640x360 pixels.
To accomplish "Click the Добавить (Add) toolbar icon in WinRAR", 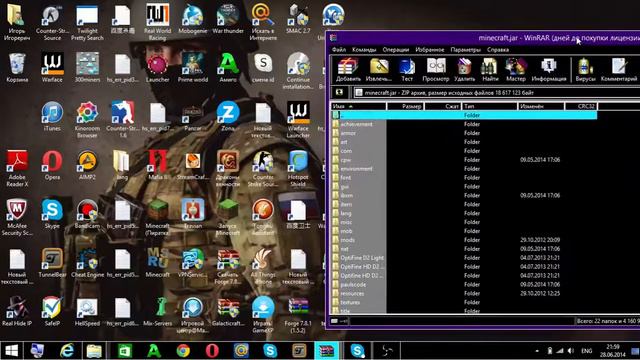I will [348, 69].
